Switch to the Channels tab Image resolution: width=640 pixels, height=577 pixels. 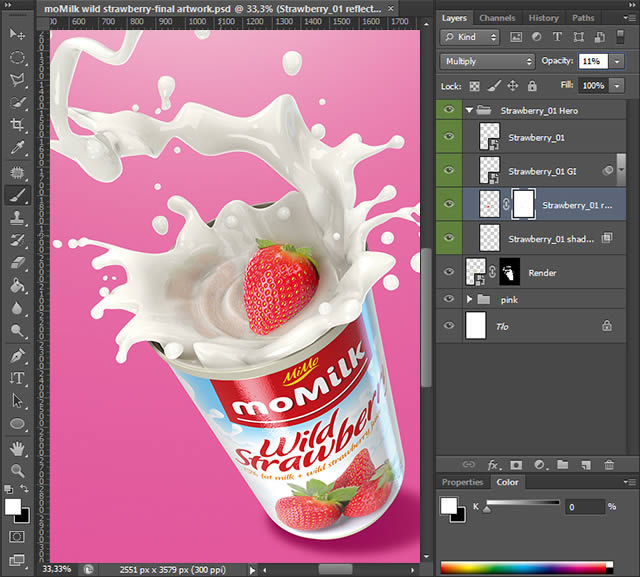[x=497, y=18]
